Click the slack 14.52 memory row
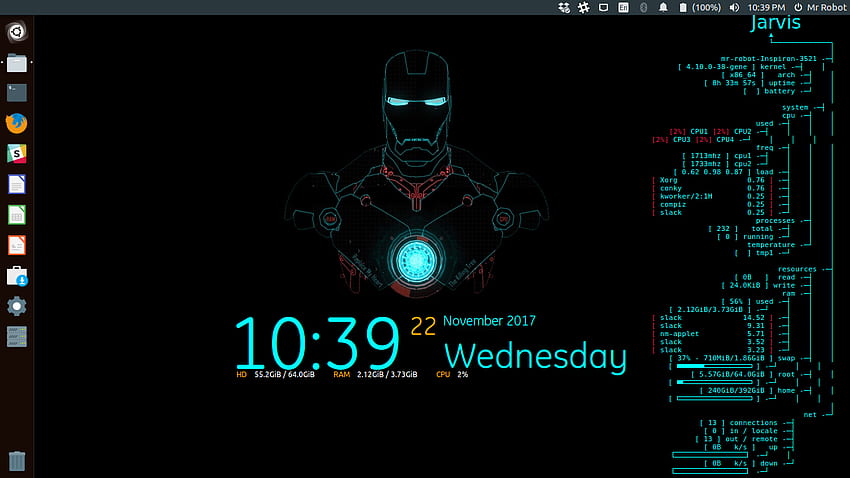The image size is (850, 478). pos(712,318)
